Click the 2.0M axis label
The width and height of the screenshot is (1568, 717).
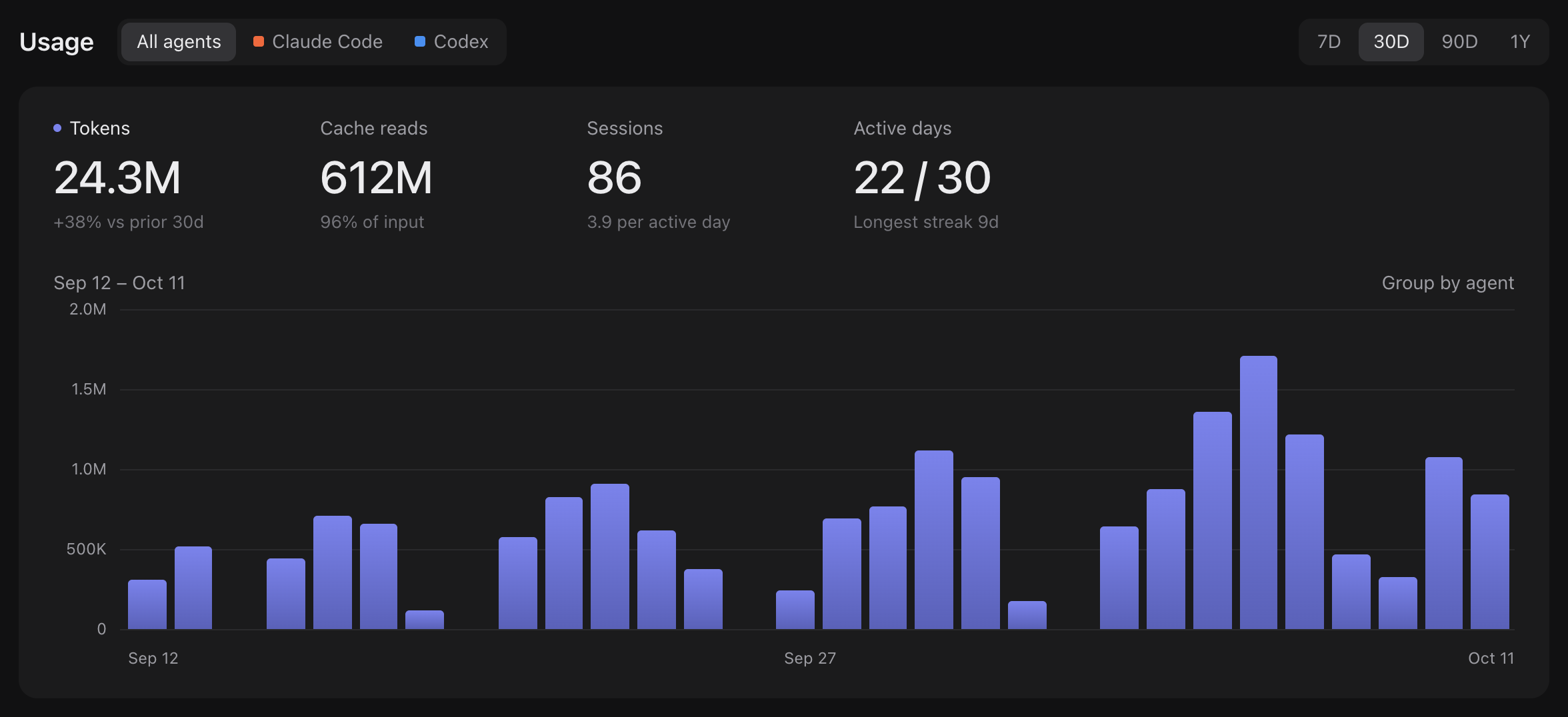[x=88, y=309]
